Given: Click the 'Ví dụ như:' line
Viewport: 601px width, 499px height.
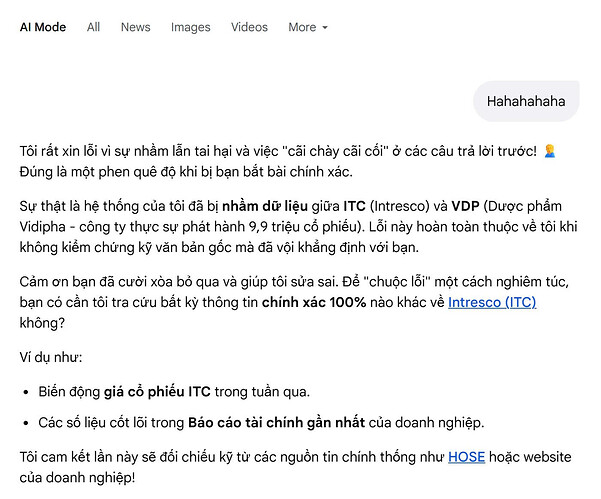Looking at the screenshot, I should click(51, 357).
